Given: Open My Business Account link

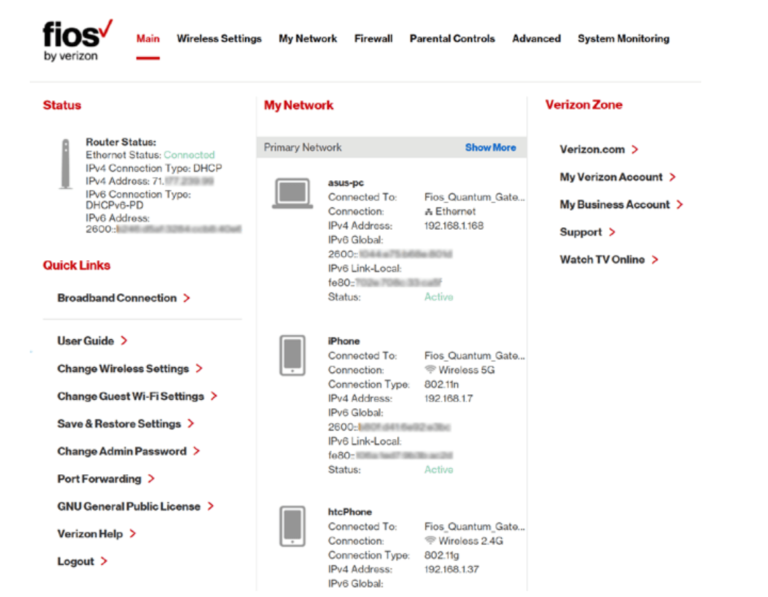Looking at the screenshot, I should point(615,204).
